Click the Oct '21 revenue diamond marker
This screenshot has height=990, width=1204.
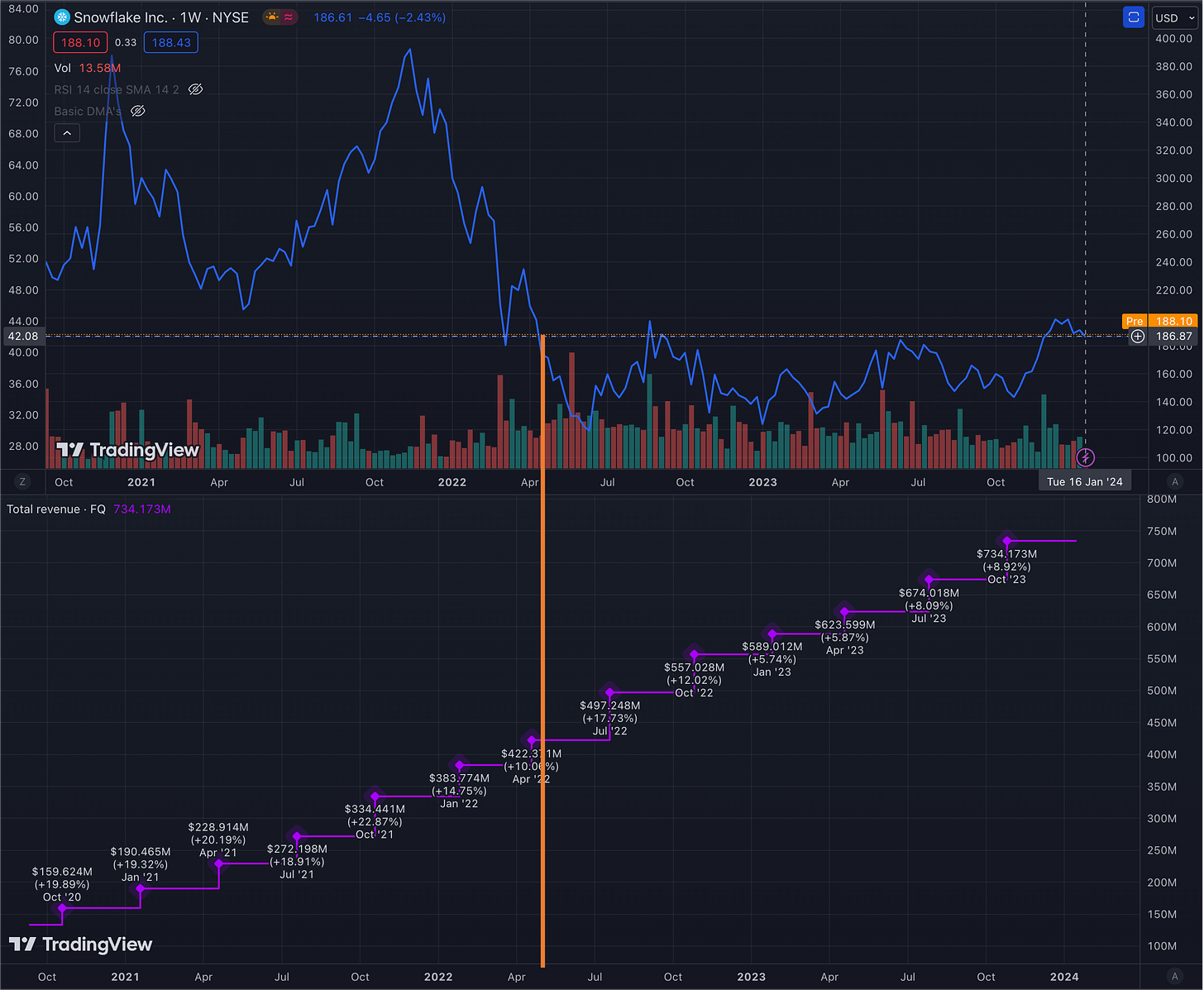point(375,796)
